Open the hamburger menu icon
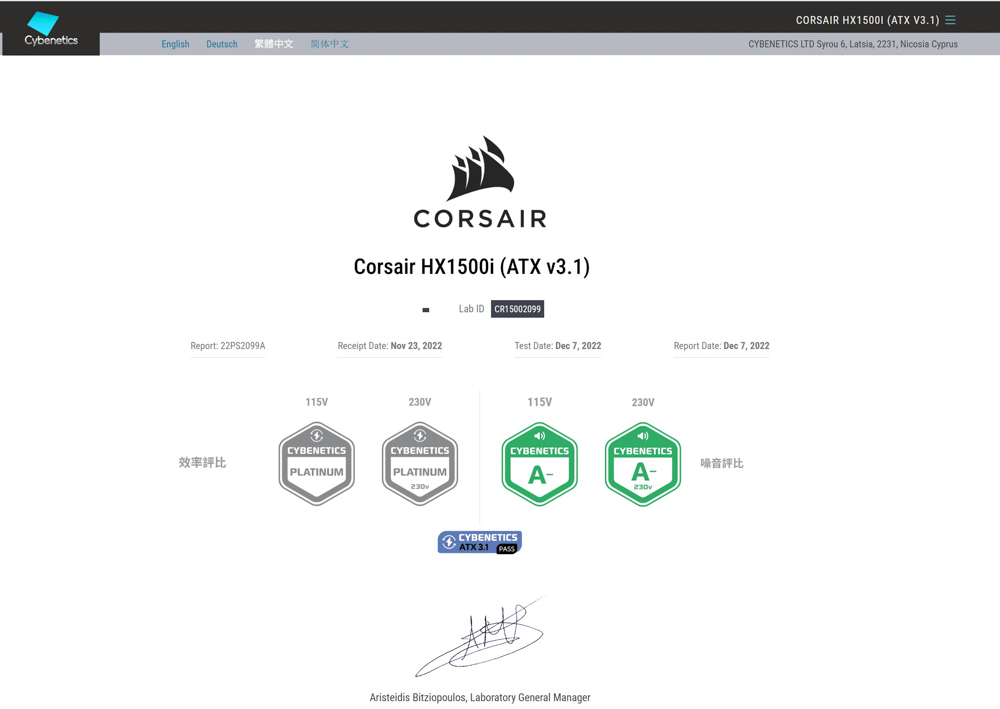Viewport: 1000px width, 709px height. (x=950, y=20)
